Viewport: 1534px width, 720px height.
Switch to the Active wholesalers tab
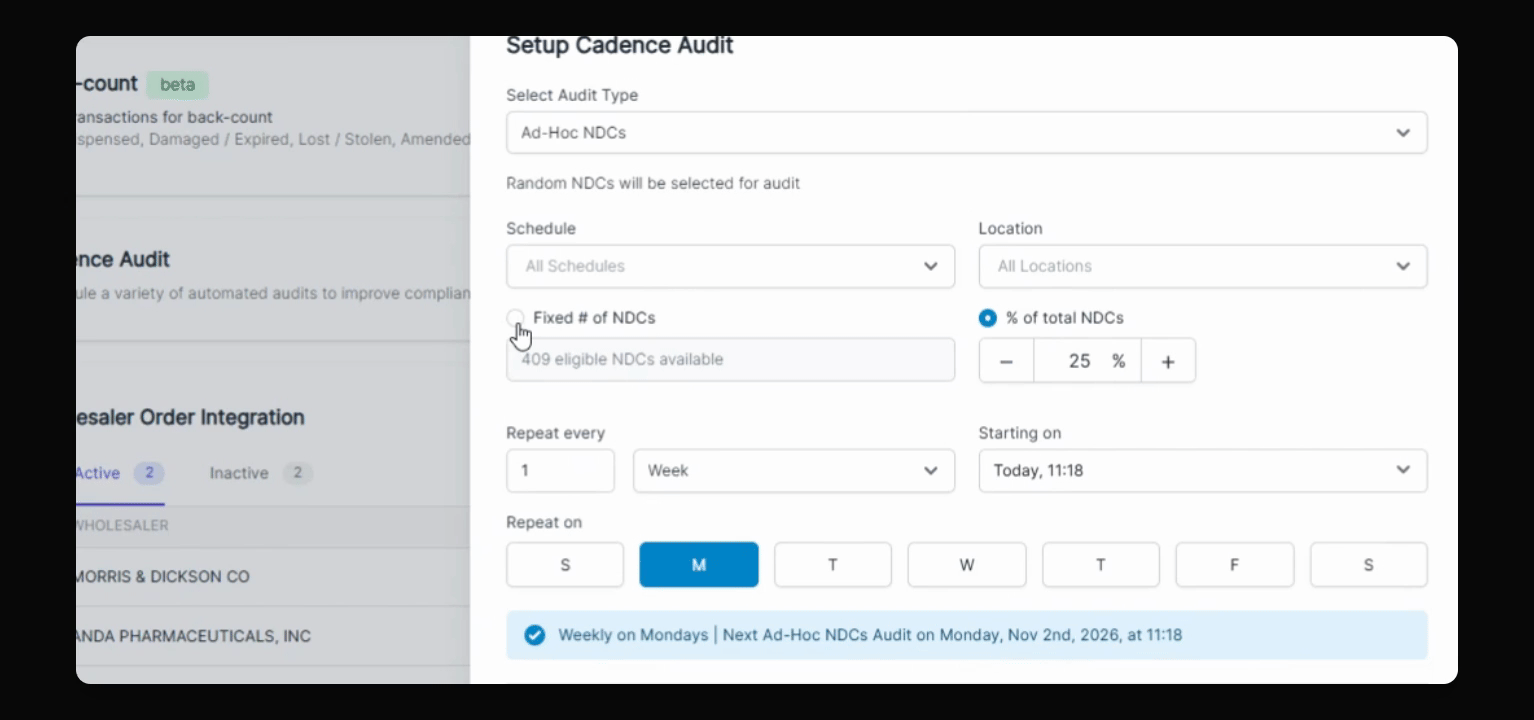[x=120, y=473]
